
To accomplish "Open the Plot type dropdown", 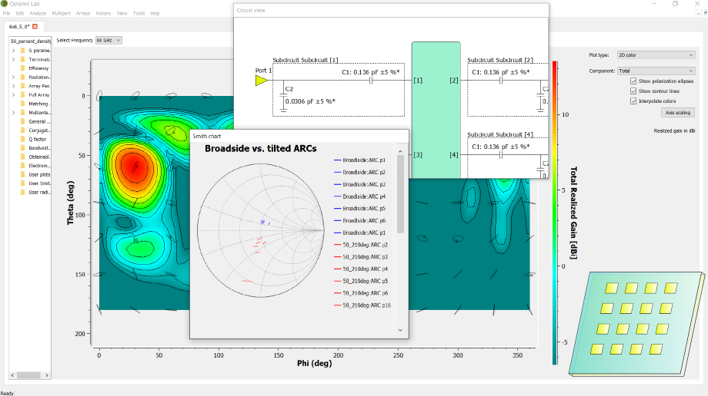I will pyautogui.click(x=656, y=55).
